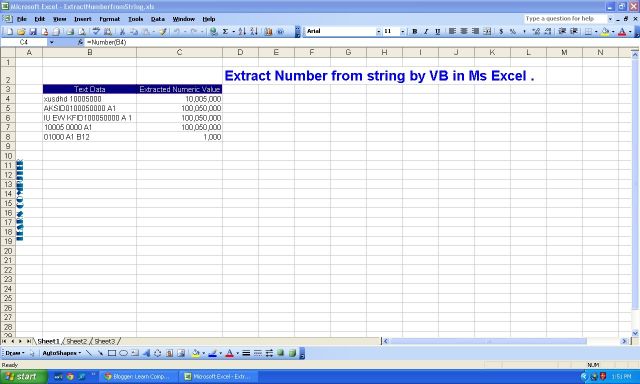Click the Sort Descending icon
This screenshot has width=640, height=384.
(x=254, y=31)
